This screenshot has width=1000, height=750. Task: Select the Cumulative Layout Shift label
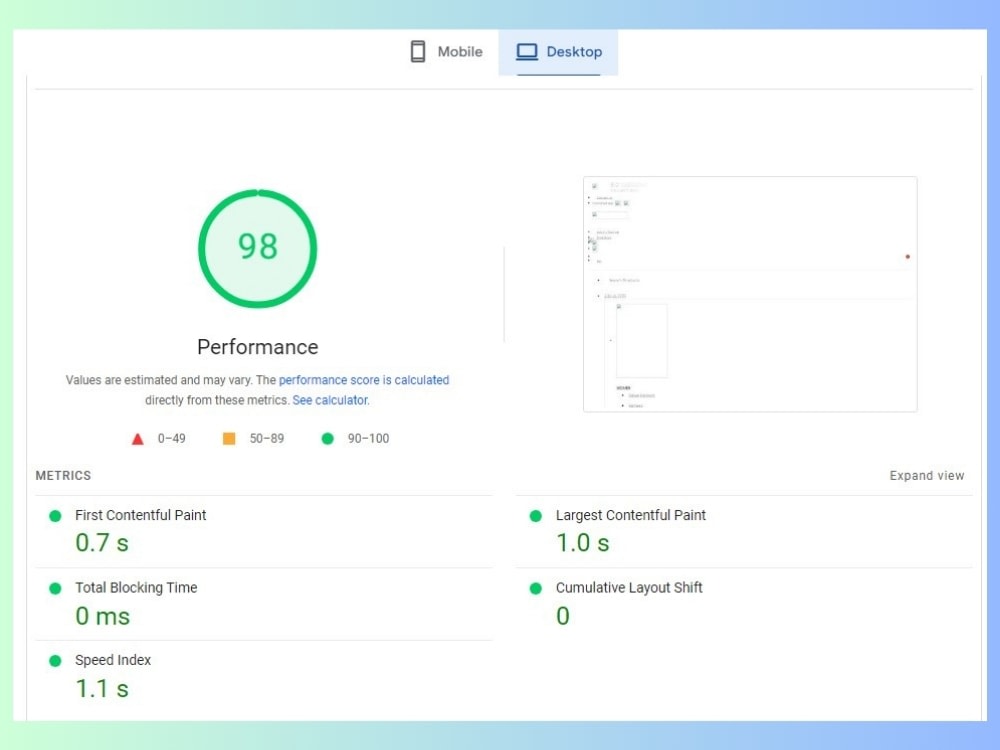[629, 587]
